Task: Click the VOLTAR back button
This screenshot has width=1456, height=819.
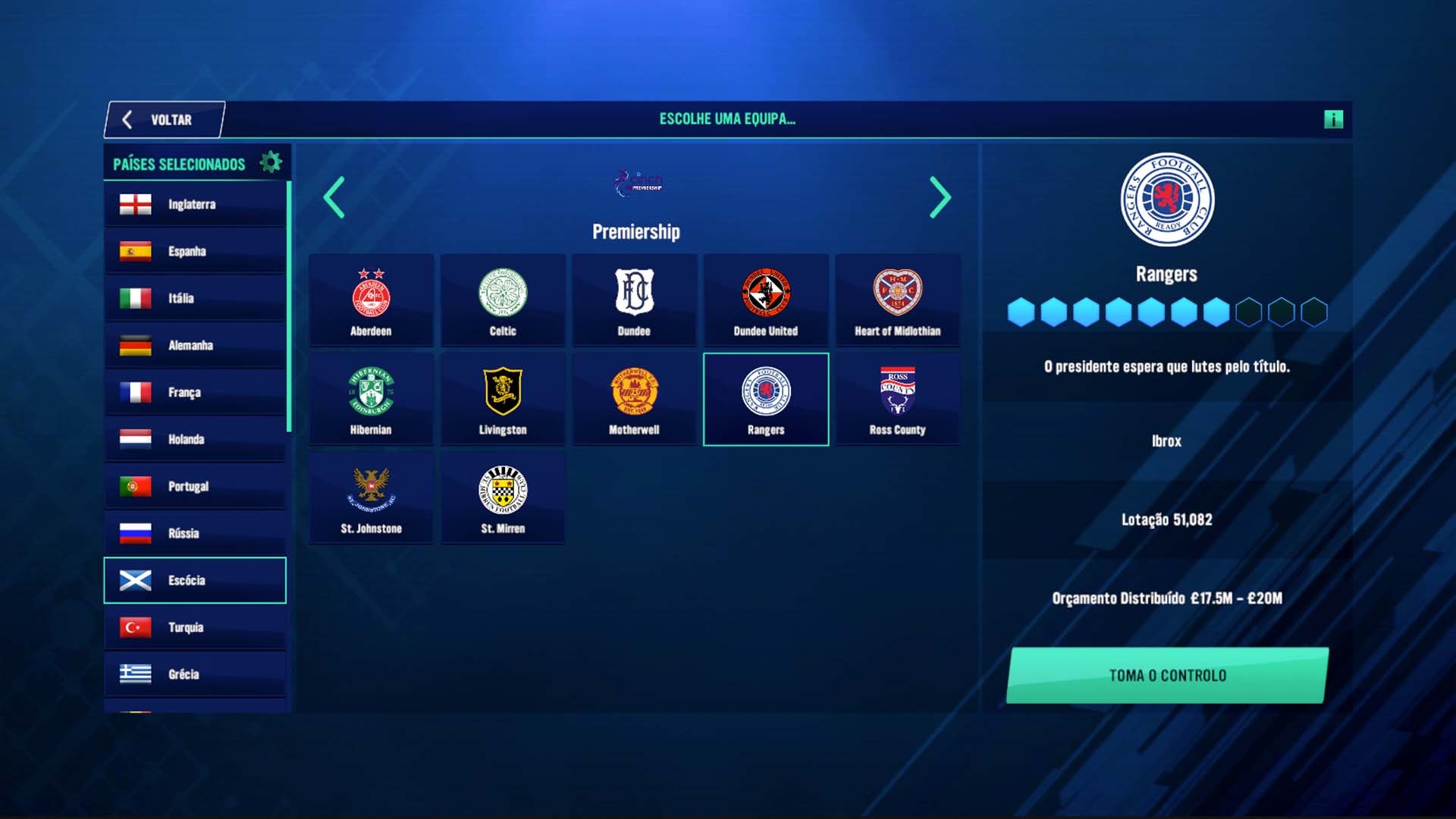Action: (x=165, y=119)
